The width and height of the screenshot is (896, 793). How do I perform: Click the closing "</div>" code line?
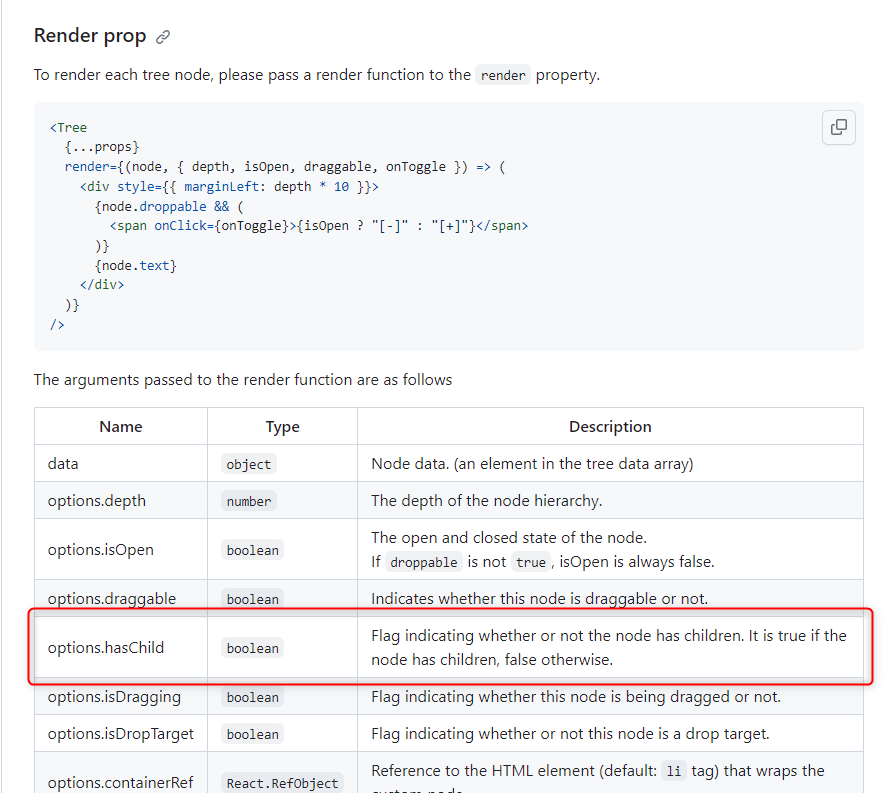coord(102,285)
